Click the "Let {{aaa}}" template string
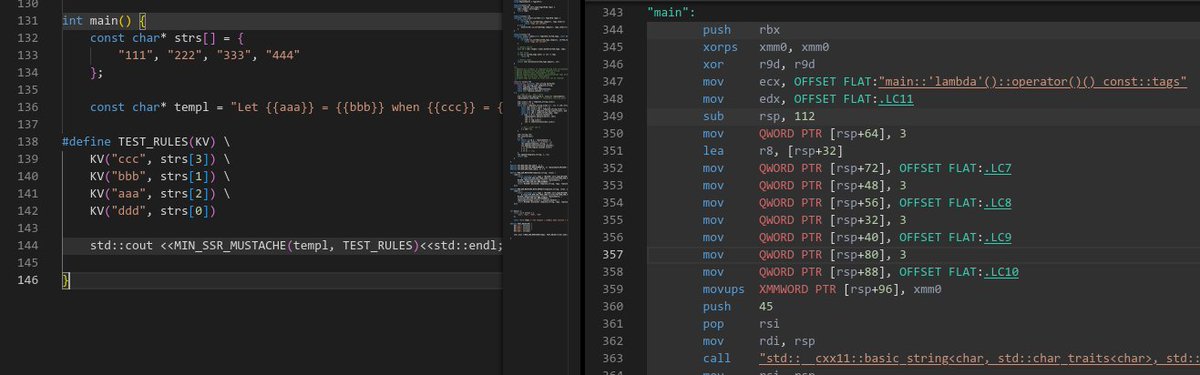1200x375 pixels. [x=366, y=107]
